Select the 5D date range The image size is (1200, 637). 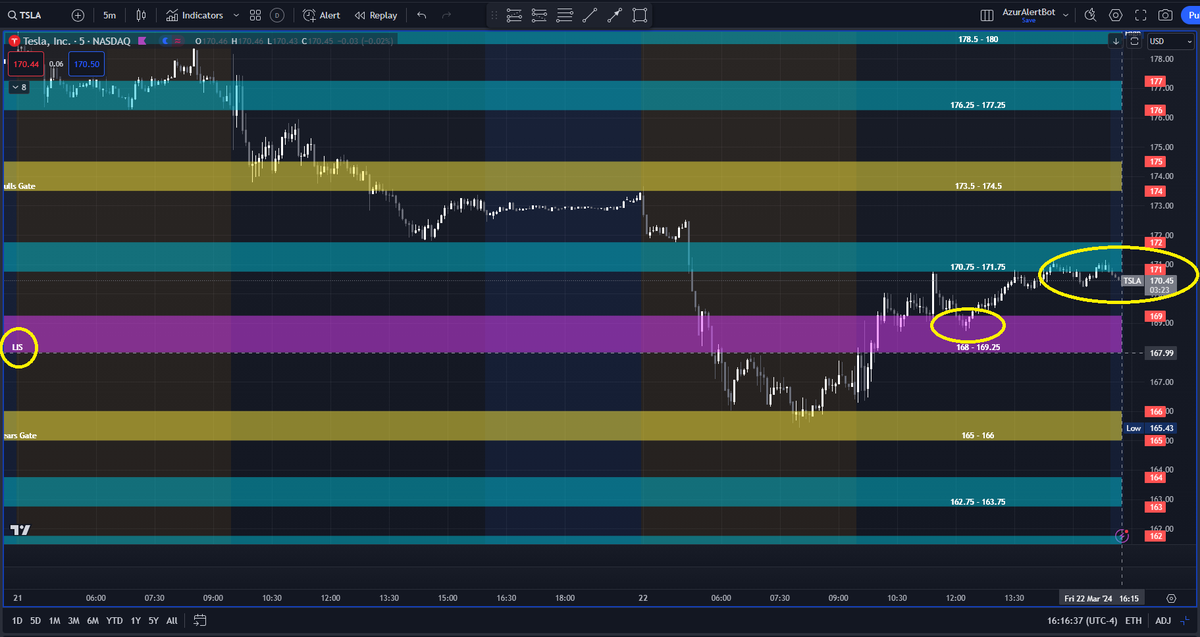click(36, 620)
